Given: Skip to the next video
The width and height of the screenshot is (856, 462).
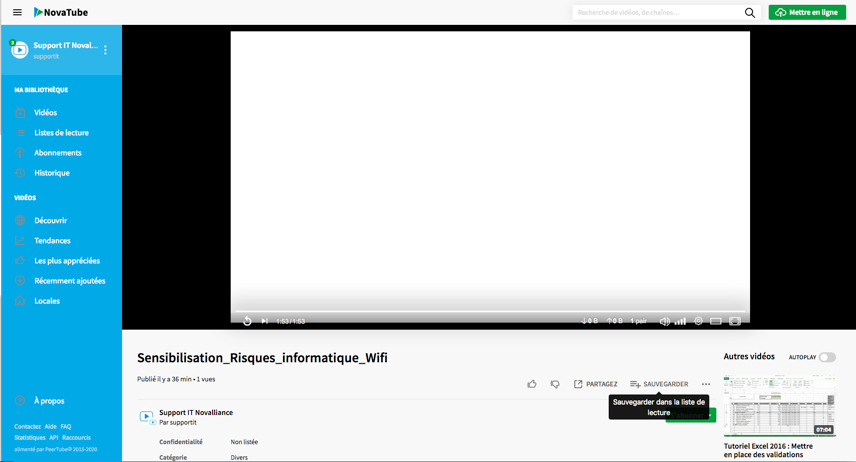Looking at the screenshot, I should point(264,321).
